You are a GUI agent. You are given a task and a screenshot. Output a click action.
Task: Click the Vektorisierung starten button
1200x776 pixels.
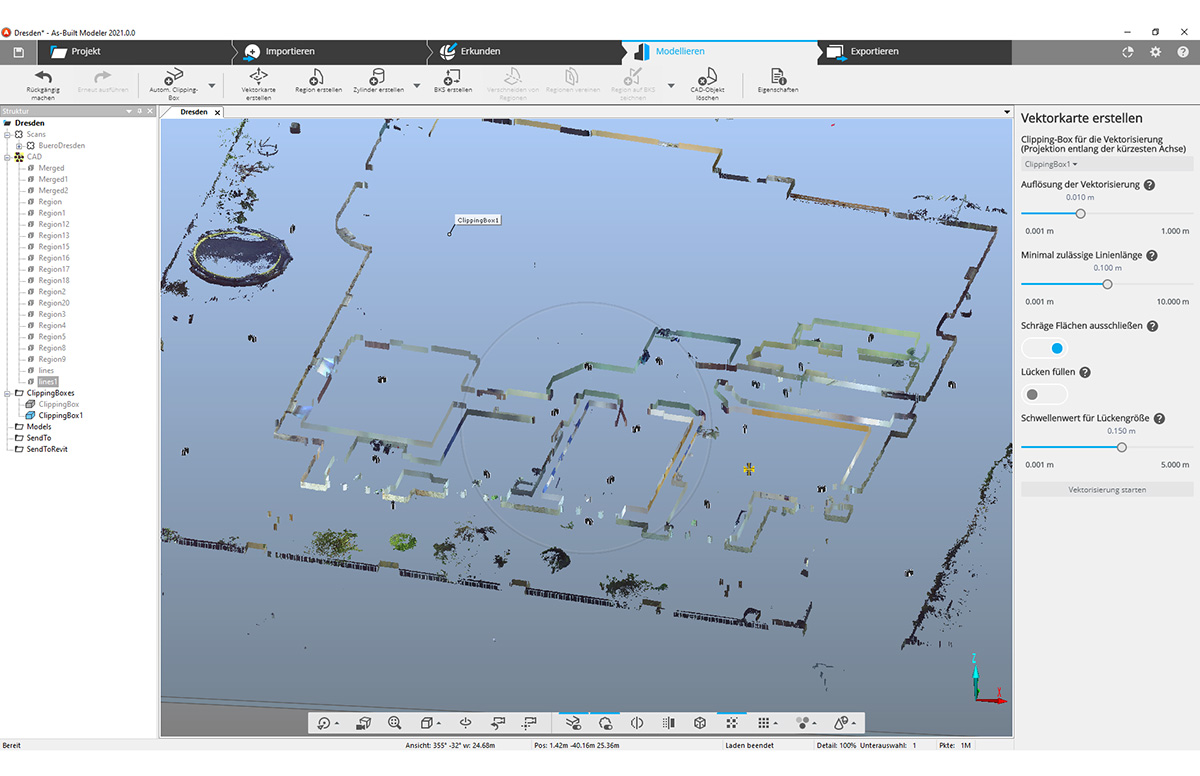tap(1106, 488)
